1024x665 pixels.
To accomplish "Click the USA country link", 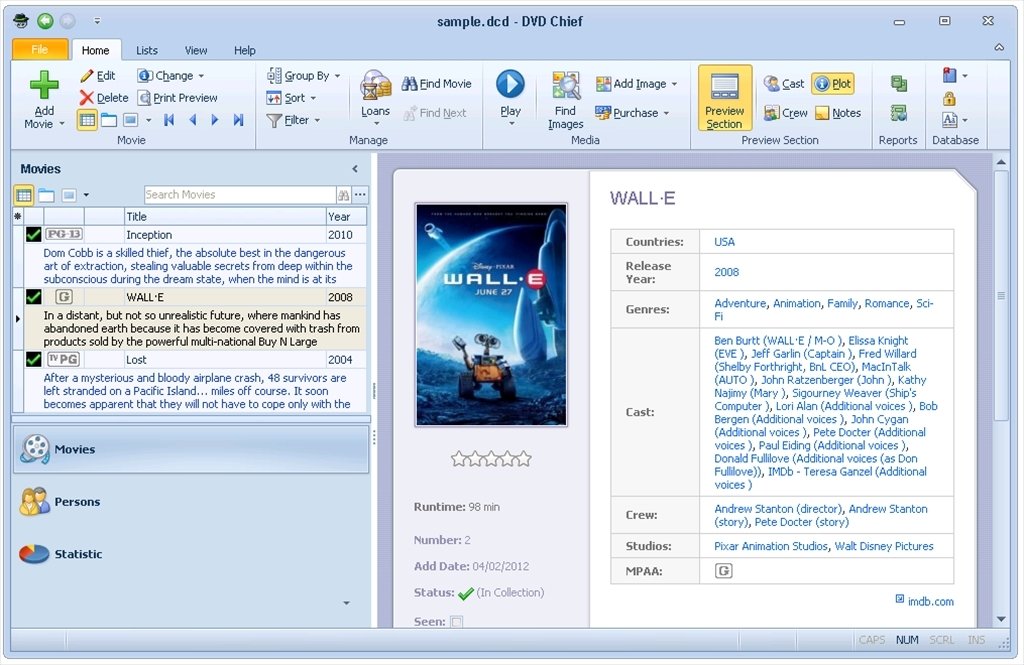I will (x=724, y=242).
